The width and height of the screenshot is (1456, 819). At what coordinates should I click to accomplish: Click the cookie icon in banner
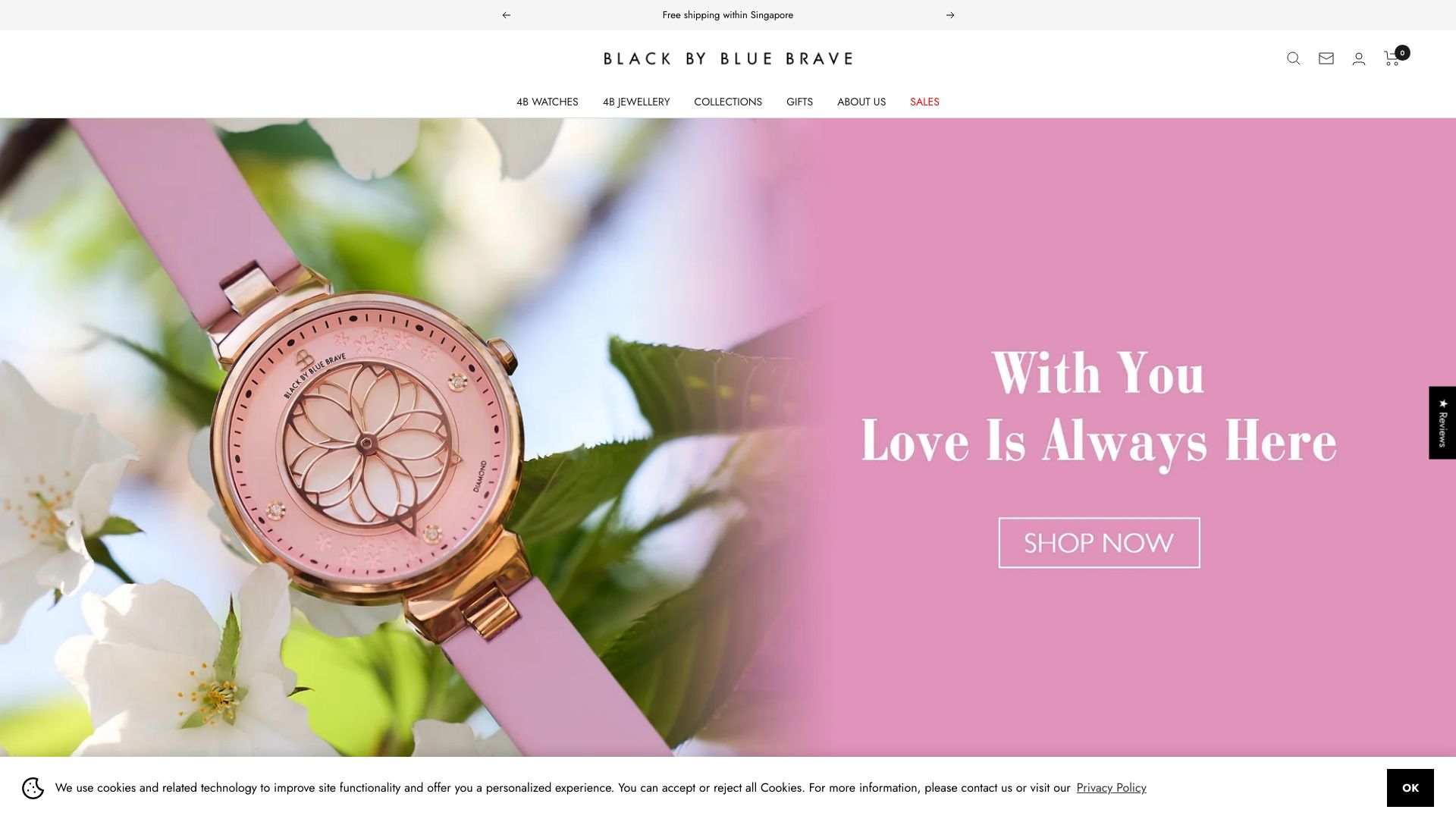point(33,788)
